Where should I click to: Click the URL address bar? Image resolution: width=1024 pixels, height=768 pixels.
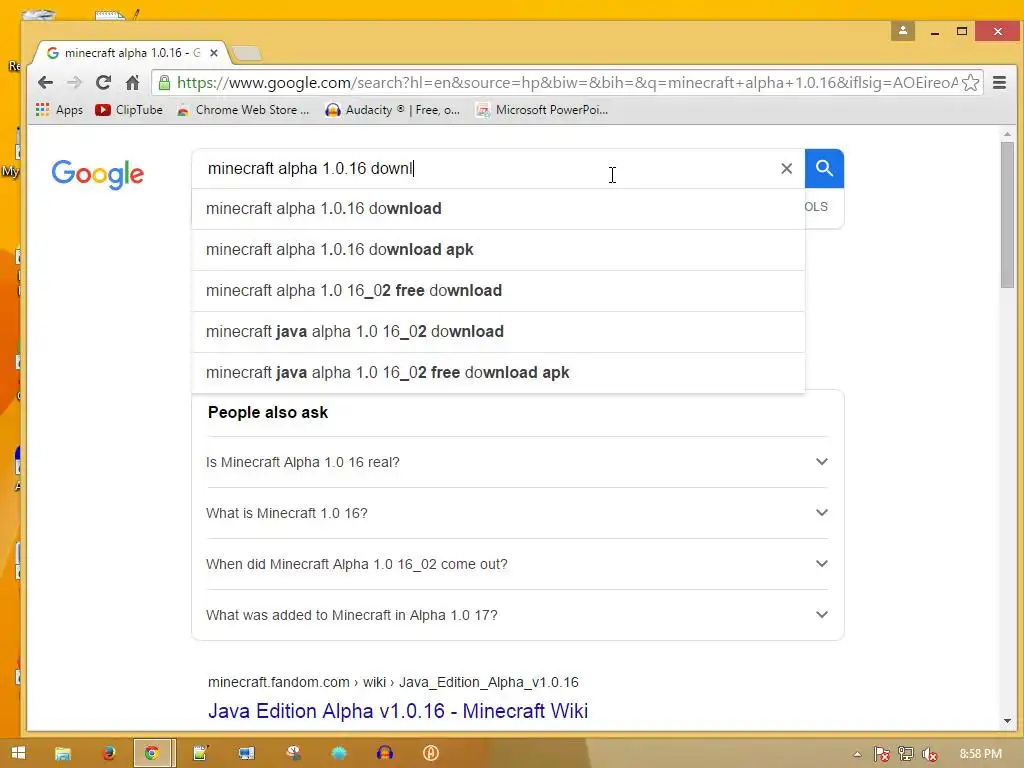click(567, 82)
